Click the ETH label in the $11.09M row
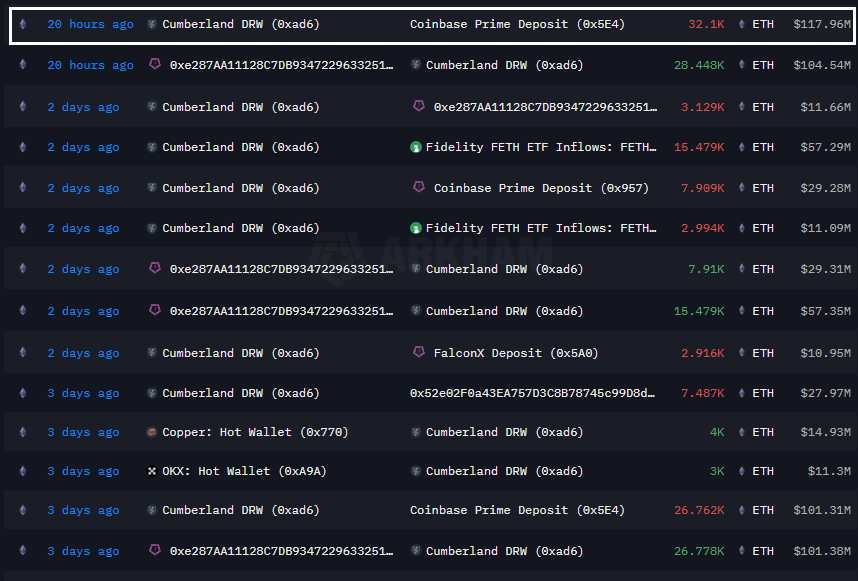858x581 pixels. (x=763, y=228)
